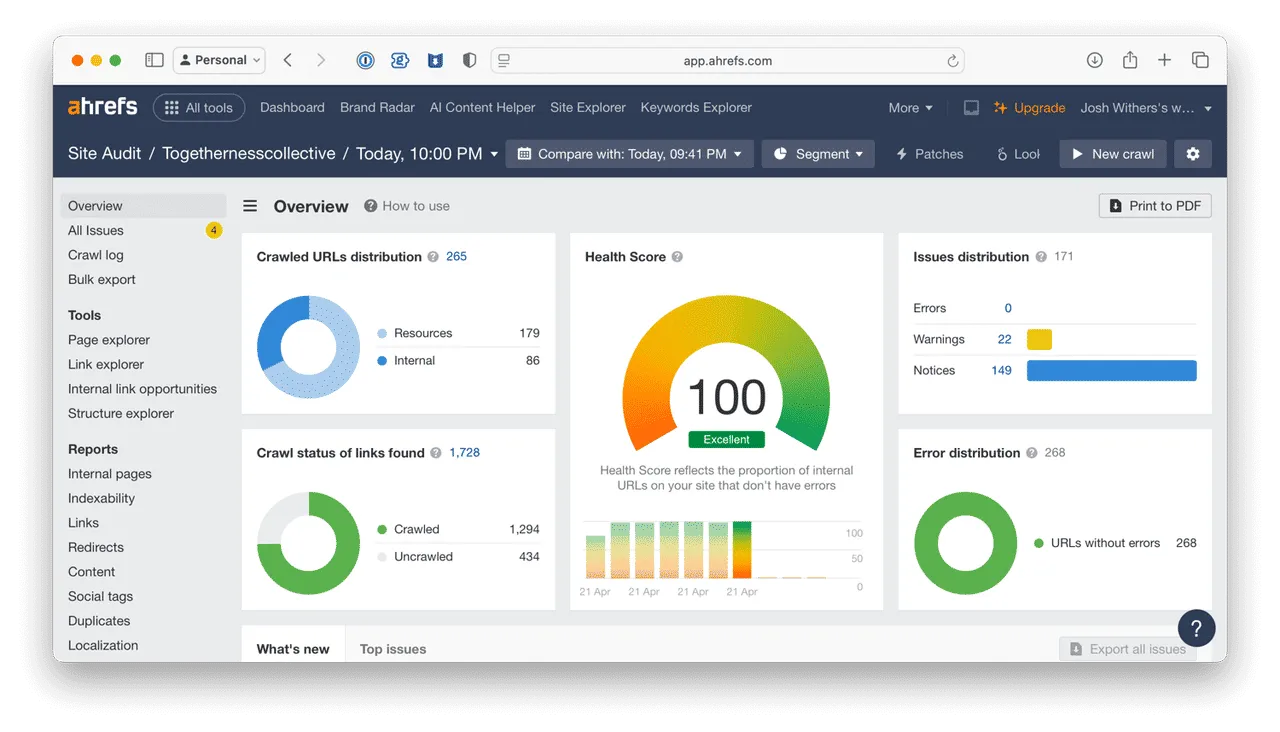The image size is (1280, 732).
Task: Collapse the sidebar with the hamburger icon
Action: tap(250, 206)
